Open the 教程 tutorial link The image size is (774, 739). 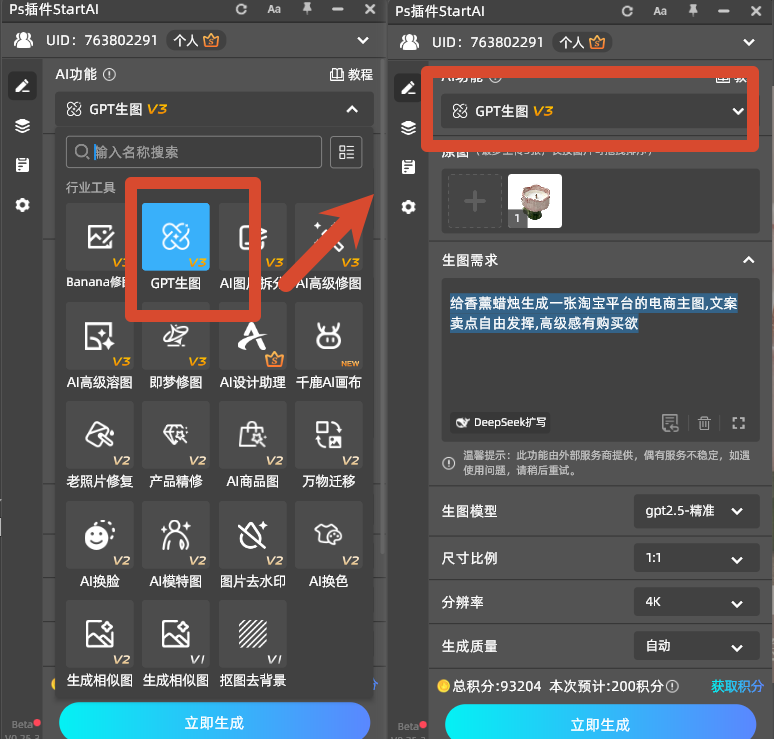(x=351, y=75)
